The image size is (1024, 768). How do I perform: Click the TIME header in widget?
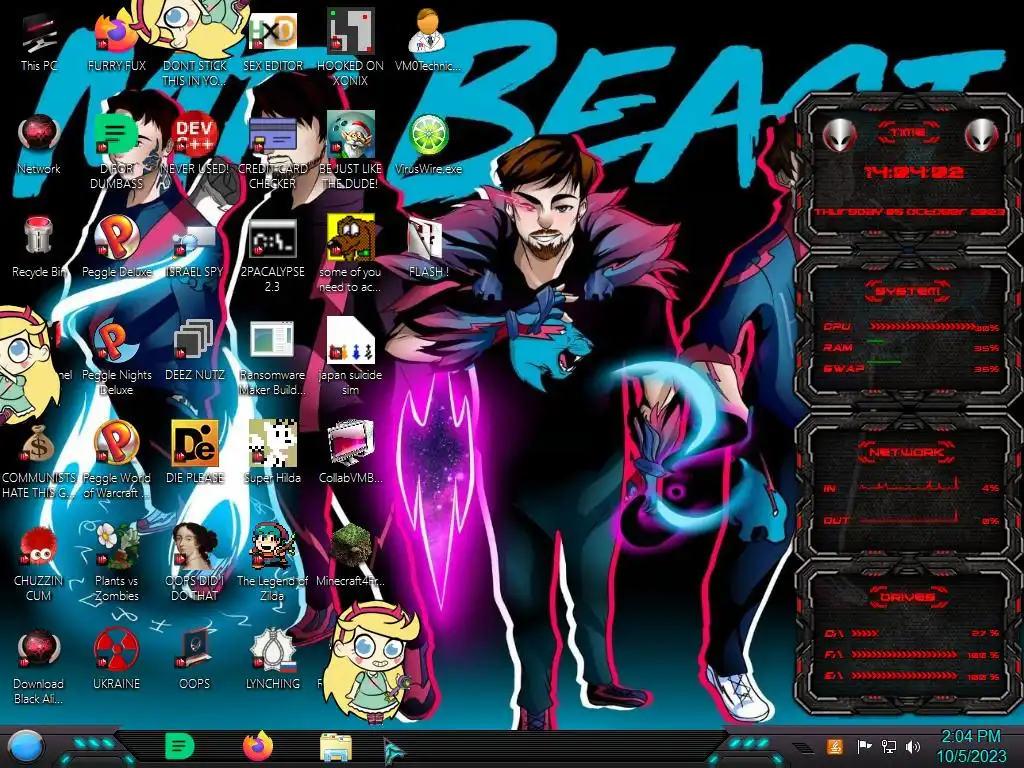[908, 133]
